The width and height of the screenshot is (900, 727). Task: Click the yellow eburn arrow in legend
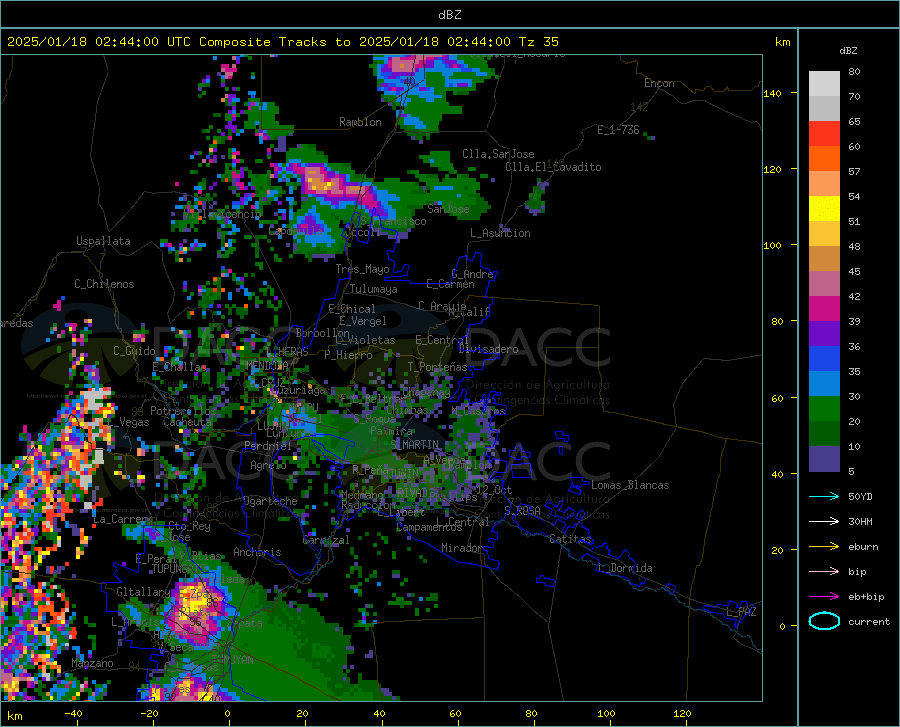(824, 547)
